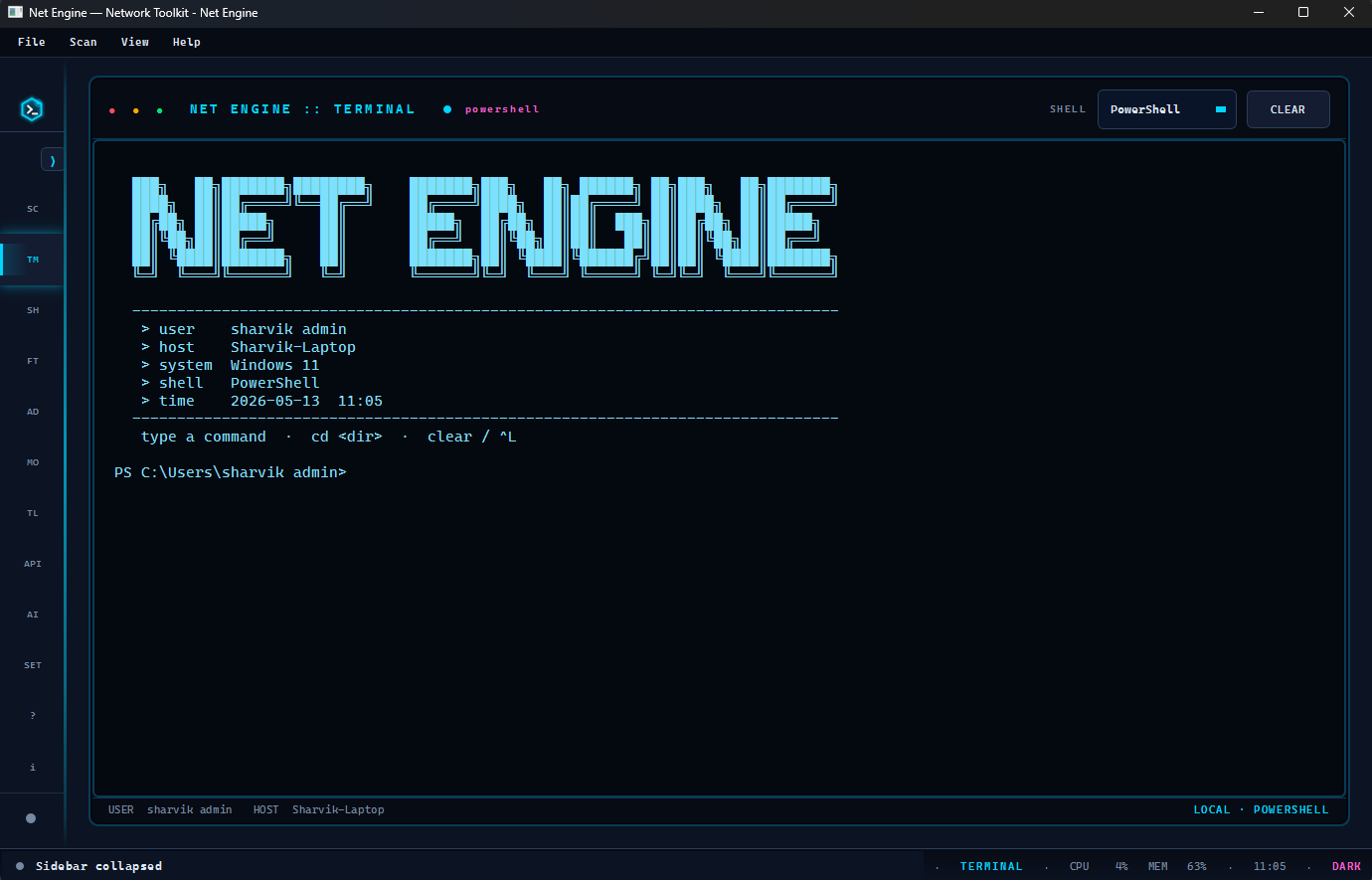Open the SET settings sidebar item
This screenshot has width=1372, height=880.
pos(33,665)
